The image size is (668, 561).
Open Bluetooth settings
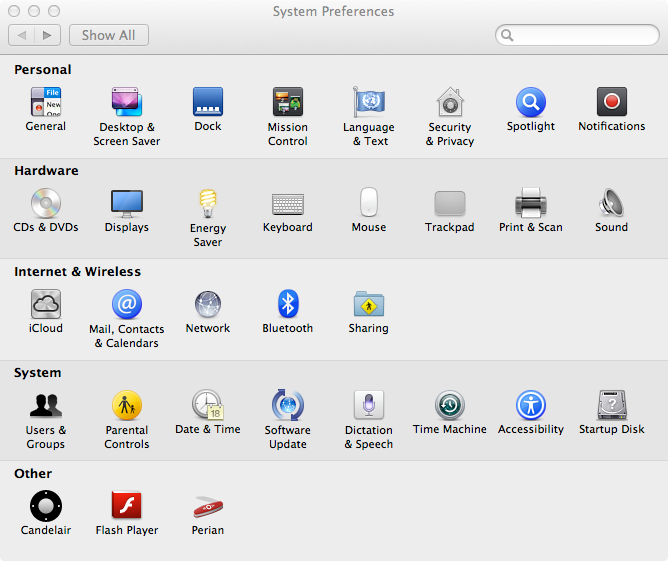coord(288,305)
